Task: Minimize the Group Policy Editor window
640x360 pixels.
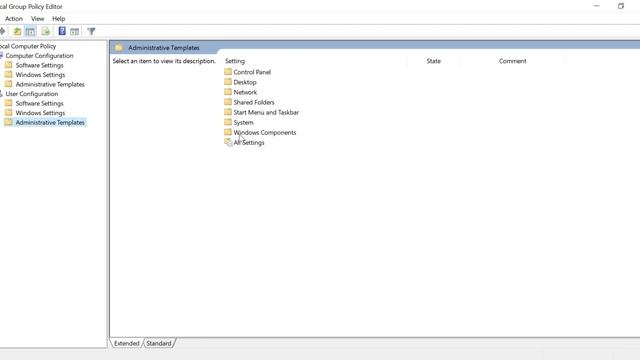Action: pyautogui.click(x=597, y=6)
